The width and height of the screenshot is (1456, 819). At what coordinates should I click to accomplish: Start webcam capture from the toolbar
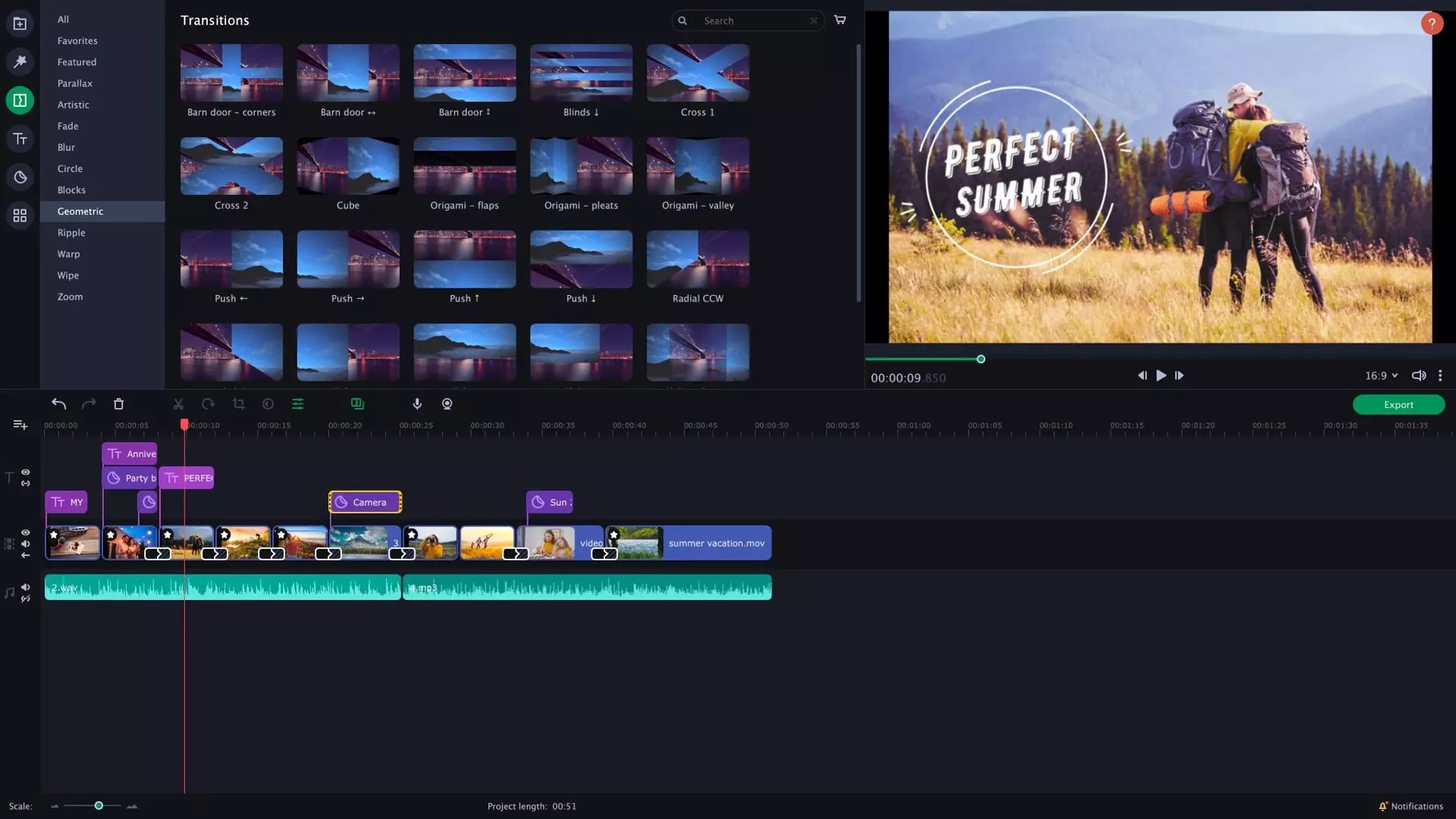click(447, 403)
